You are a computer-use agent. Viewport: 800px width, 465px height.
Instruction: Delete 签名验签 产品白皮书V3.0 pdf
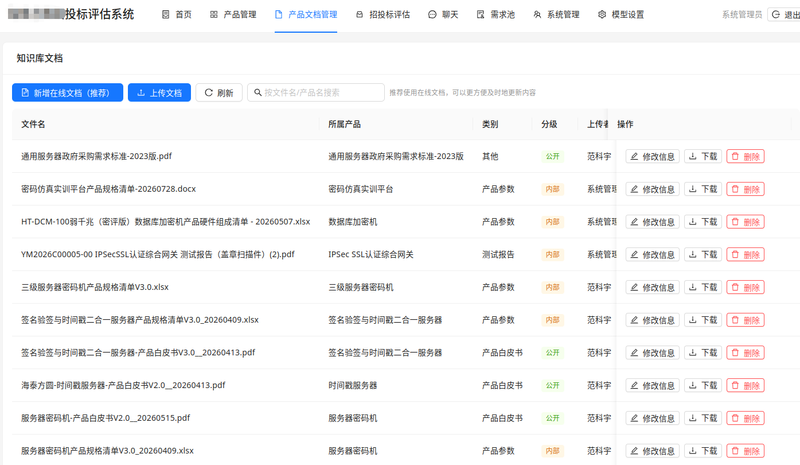745,352
